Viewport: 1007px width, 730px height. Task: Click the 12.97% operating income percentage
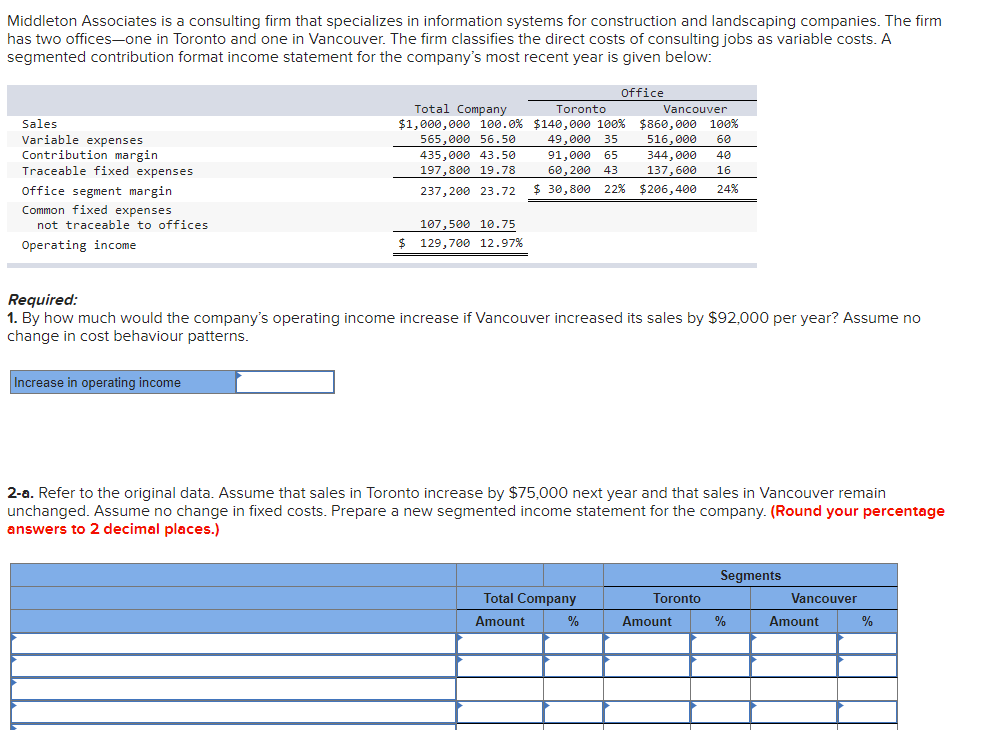click(x=501, y=243)
